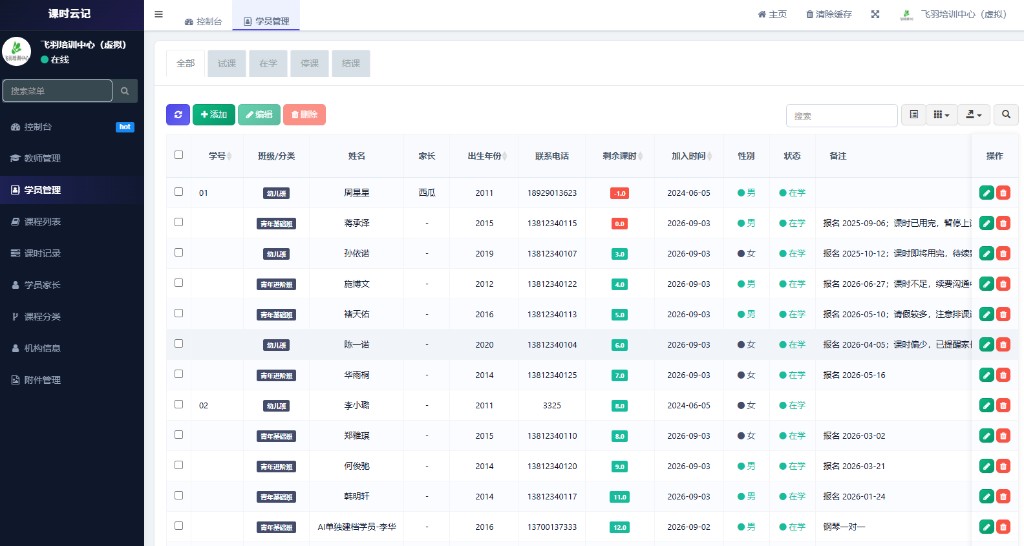Screen dimensions: 1024x546
Task: Open the export data dropdown
Action: pos(974,114)
